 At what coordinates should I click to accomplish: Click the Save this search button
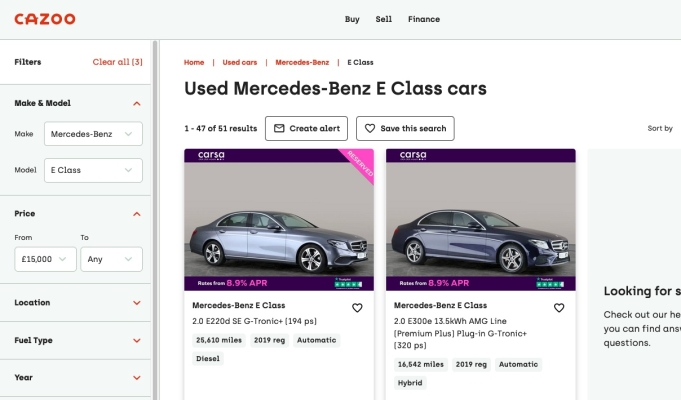tap(405, 129)
